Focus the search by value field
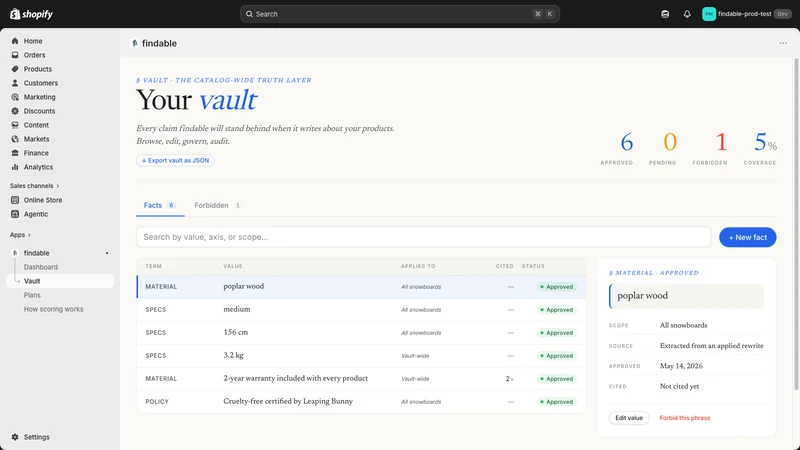 pyautogui.click(x=423, y=237)
